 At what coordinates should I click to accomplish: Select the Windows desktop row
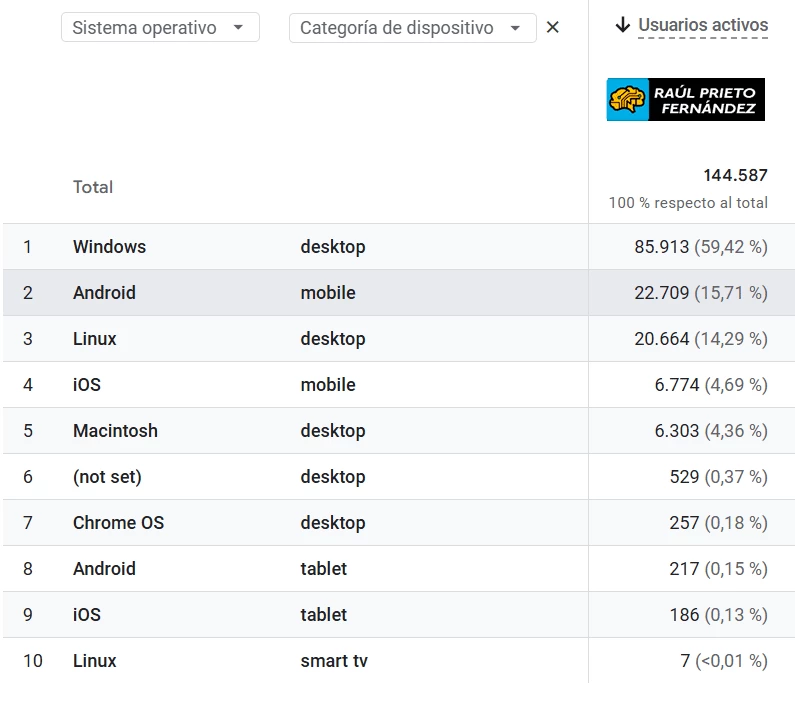[x=109, y=247]
